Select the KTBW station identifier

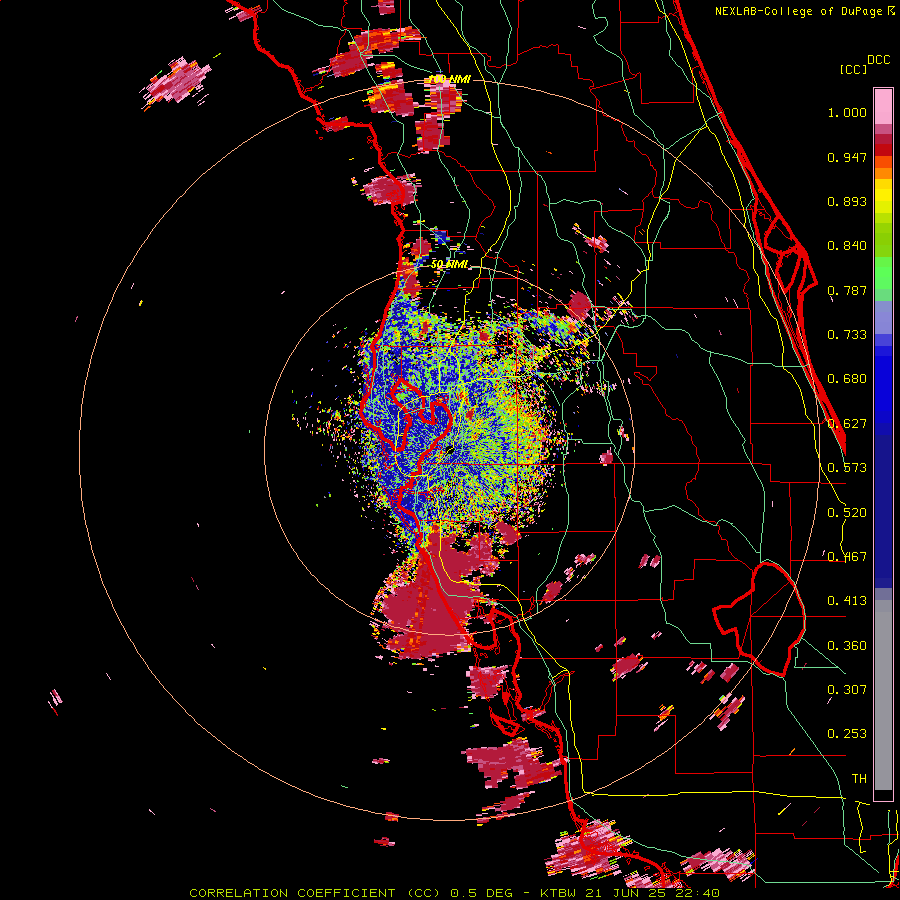[x=559, y=893]
